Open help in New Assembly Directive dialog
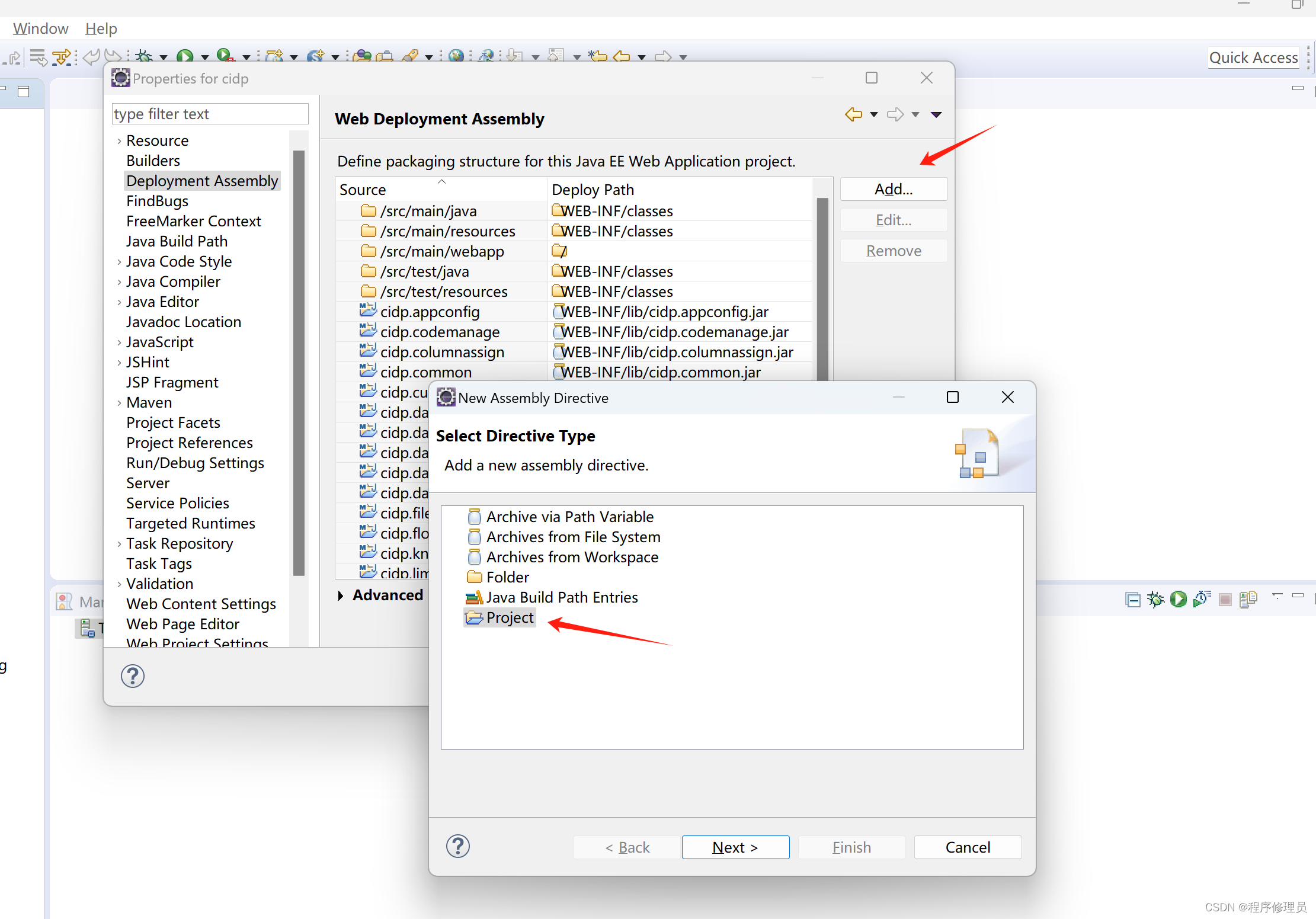Screen dimensions: 1316x919 click(458, 846)
